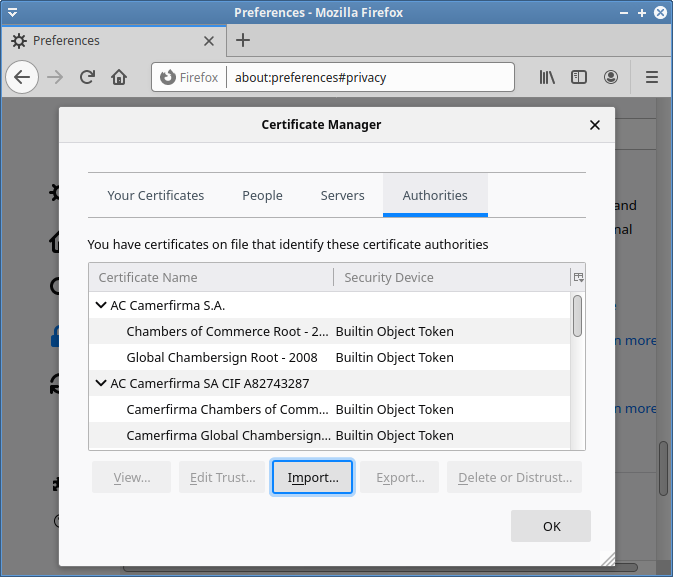The width and height of the screenshot is (673, 577).
Task: Click the View... button
Action: 131,477
